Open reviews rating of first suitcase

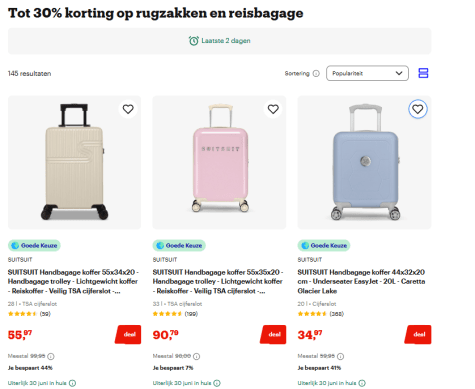pos(29,314)
